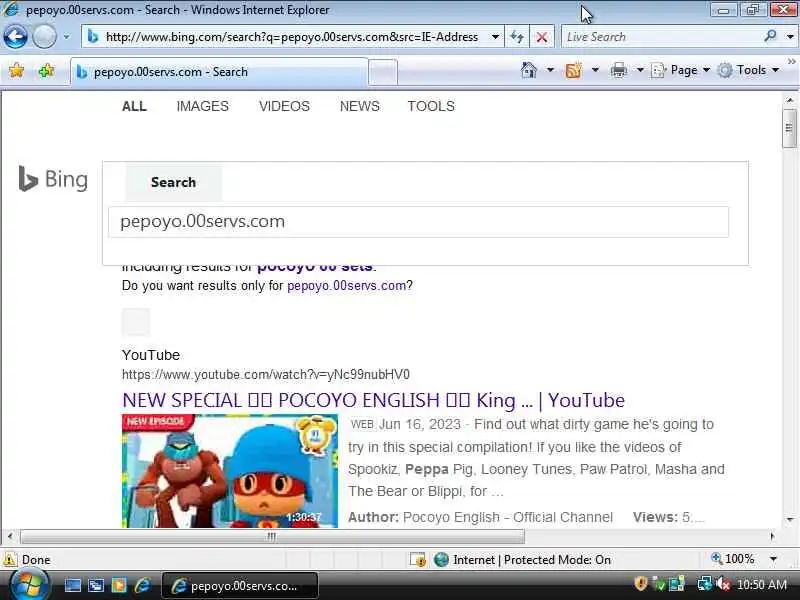Expand the Print options dropdown arrow
The image size is (800, 600).
point(640,70)
